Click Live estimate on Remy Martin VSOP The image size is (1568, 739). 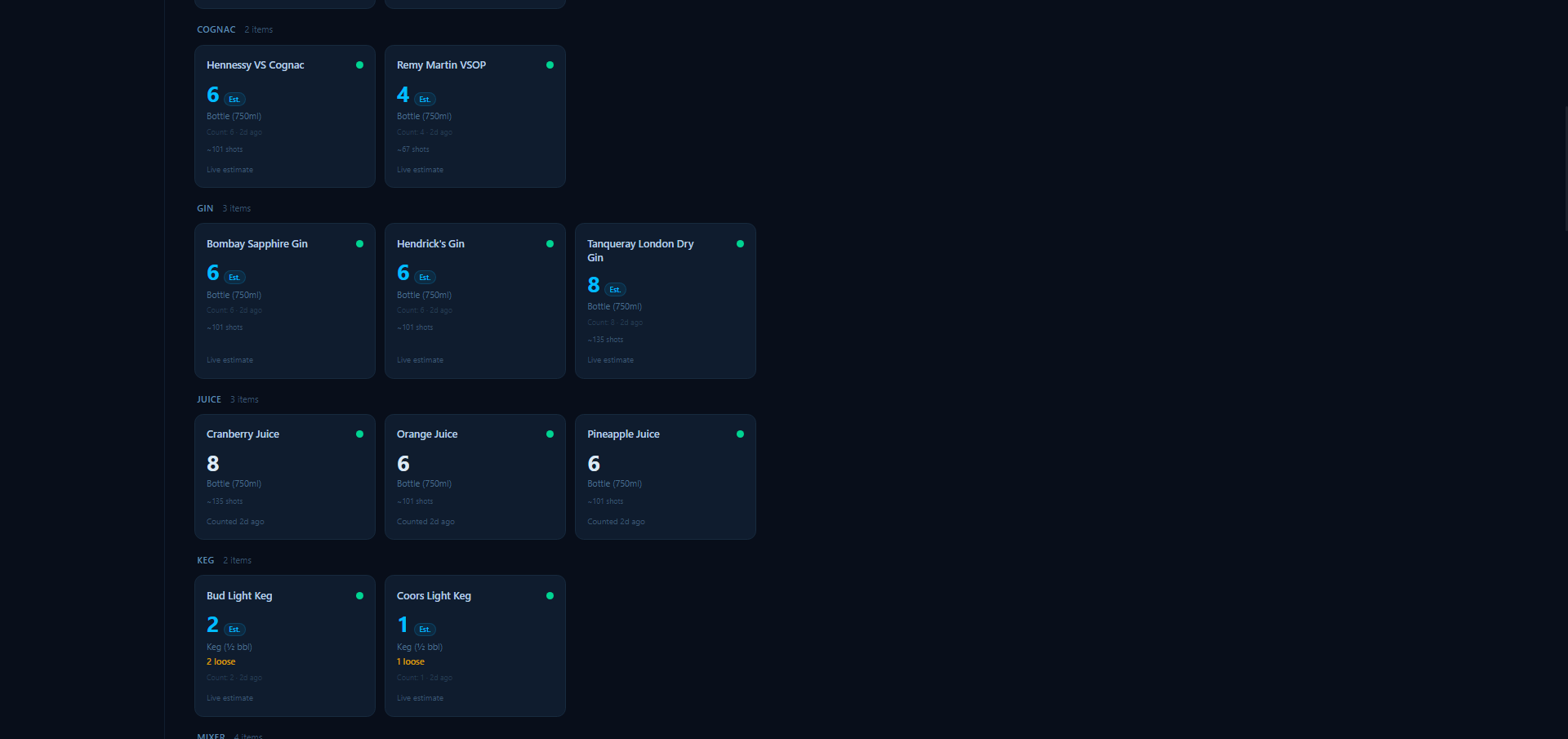coord(420,170)
